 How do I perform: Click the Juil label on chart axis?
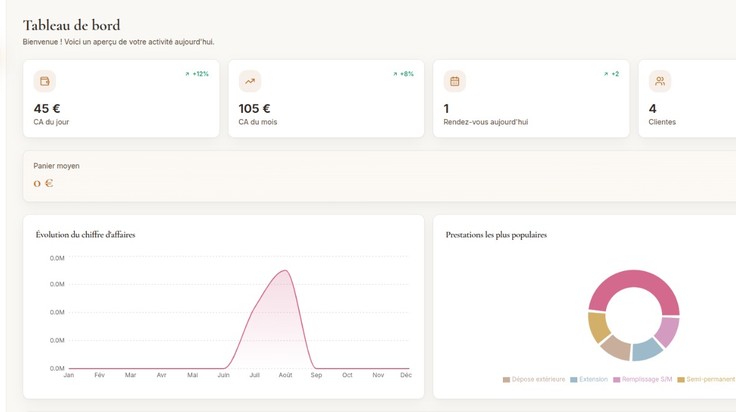pyautogui.click(x=254, y=375)
